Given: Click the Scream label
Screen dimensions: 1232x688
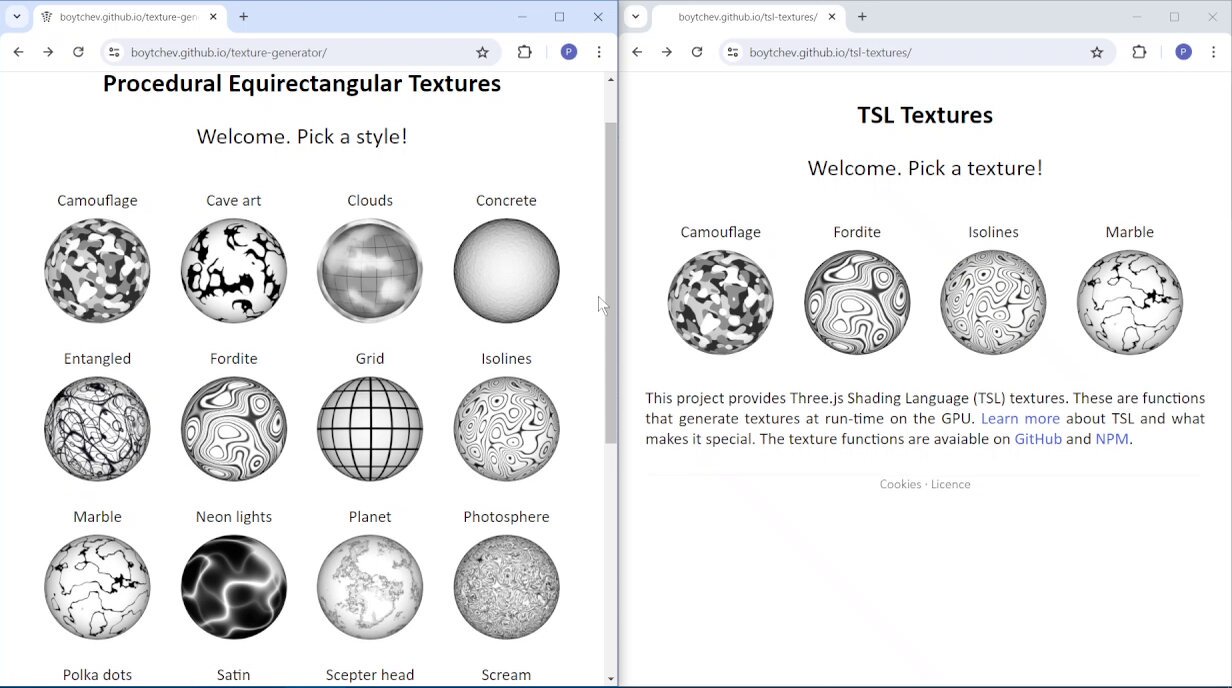Looking at the screenshot, I should tap(506, 675).
